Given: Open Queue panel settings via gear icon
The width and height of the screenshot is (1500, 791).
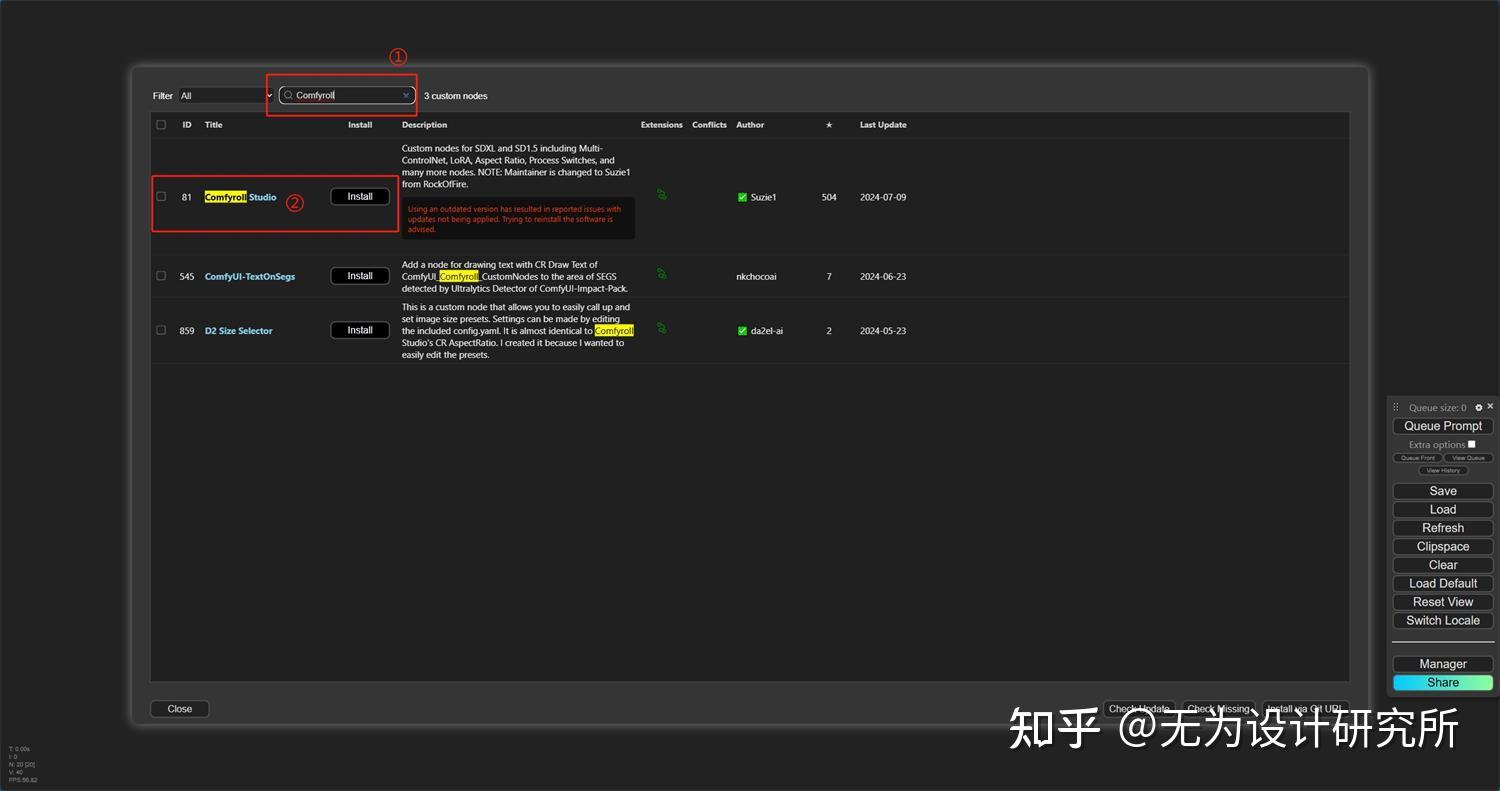Looking at the screenshot, I should pyautogui.click(x=1478, y=407).
